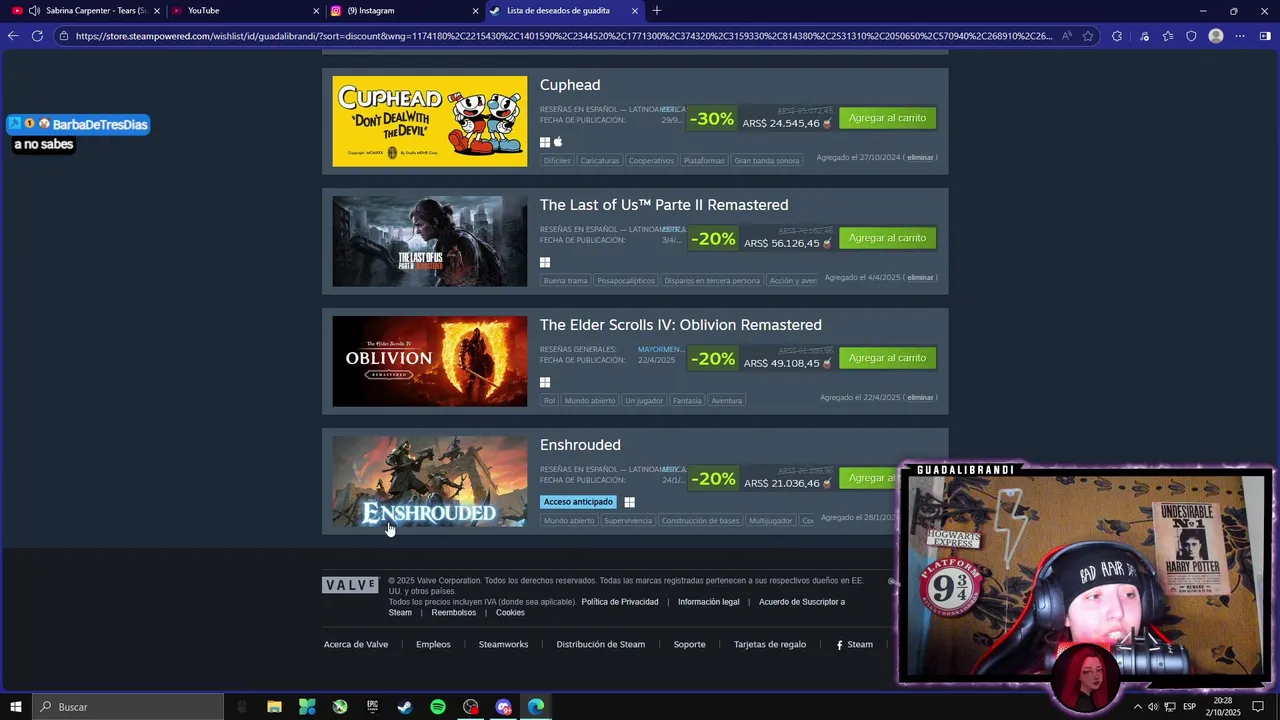The width and height of the screenshot is (1280, 720).
Task: Open Epic Games Launcher from the taskbar
Action: (x=372, y=707)
